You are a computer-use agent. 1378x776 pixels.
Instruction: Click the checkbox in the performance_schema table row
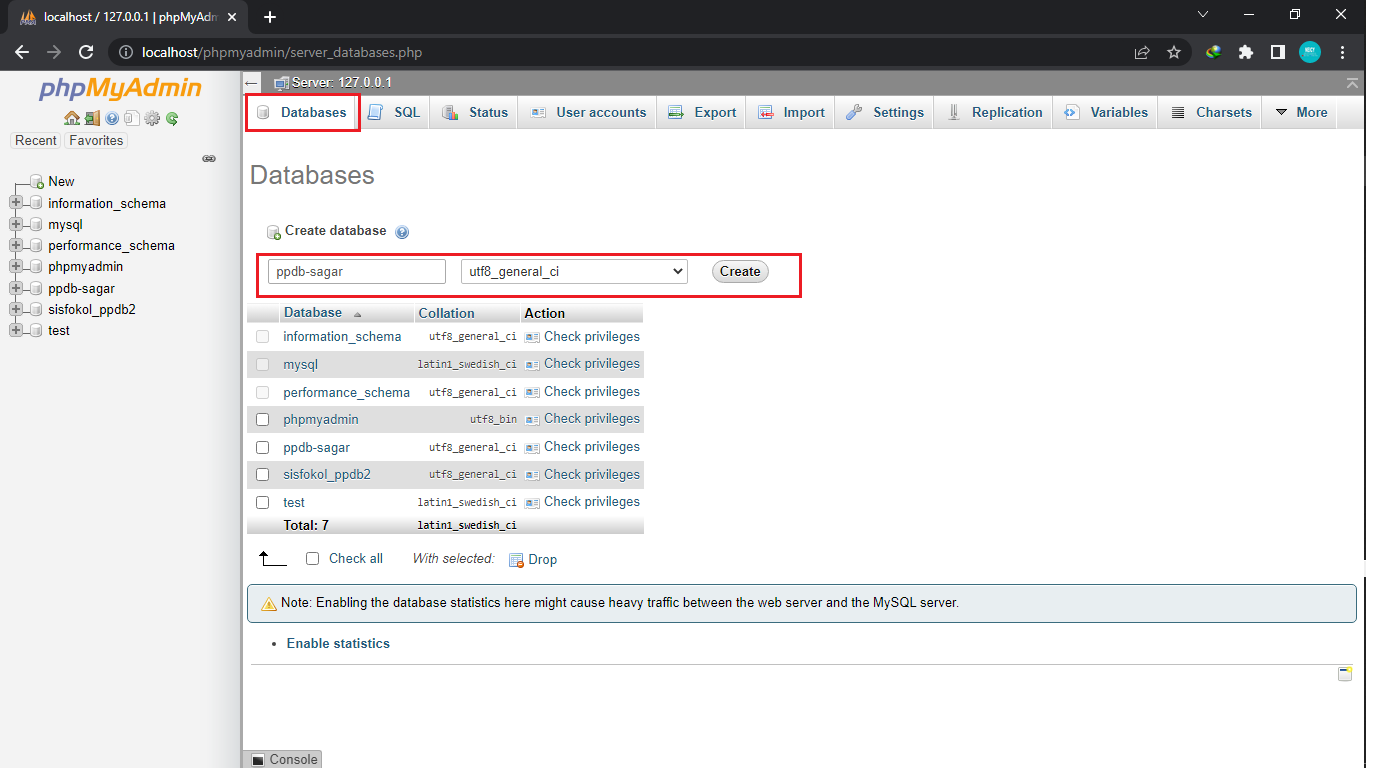click(263, 392)
